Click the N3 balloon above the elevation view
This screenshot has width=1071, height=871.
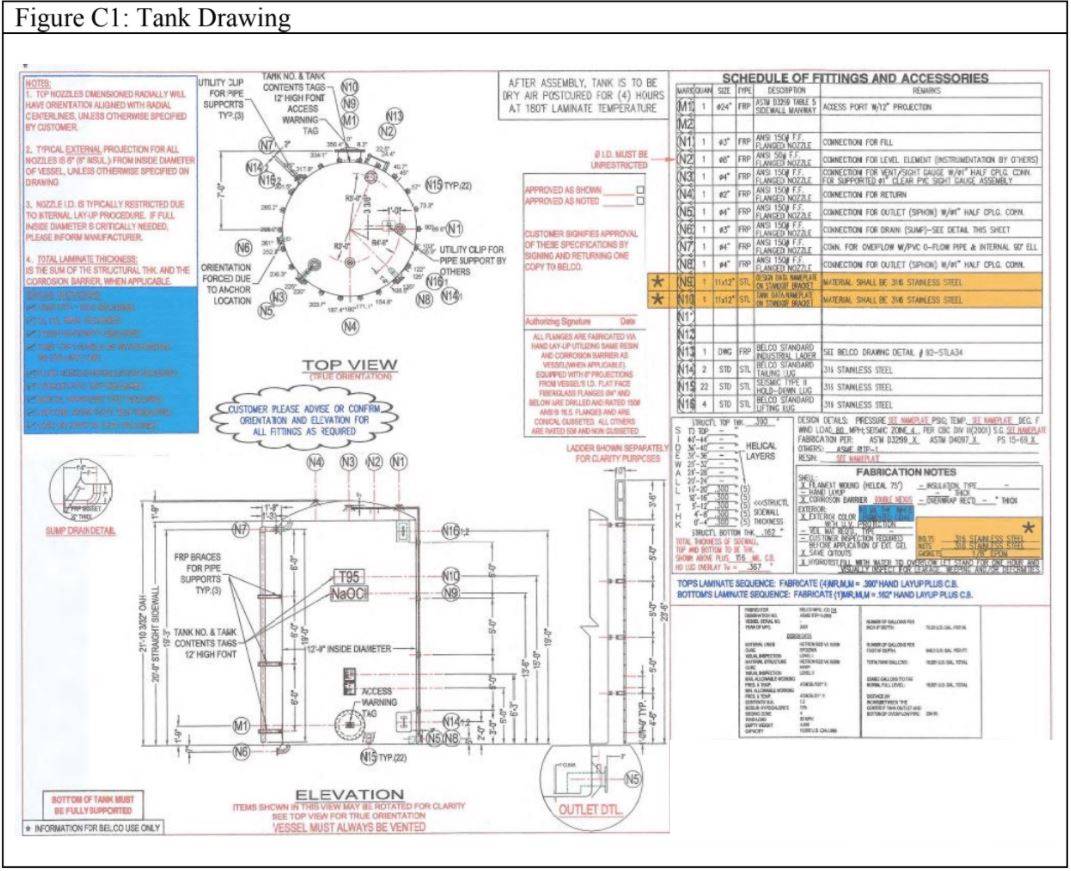349,462
